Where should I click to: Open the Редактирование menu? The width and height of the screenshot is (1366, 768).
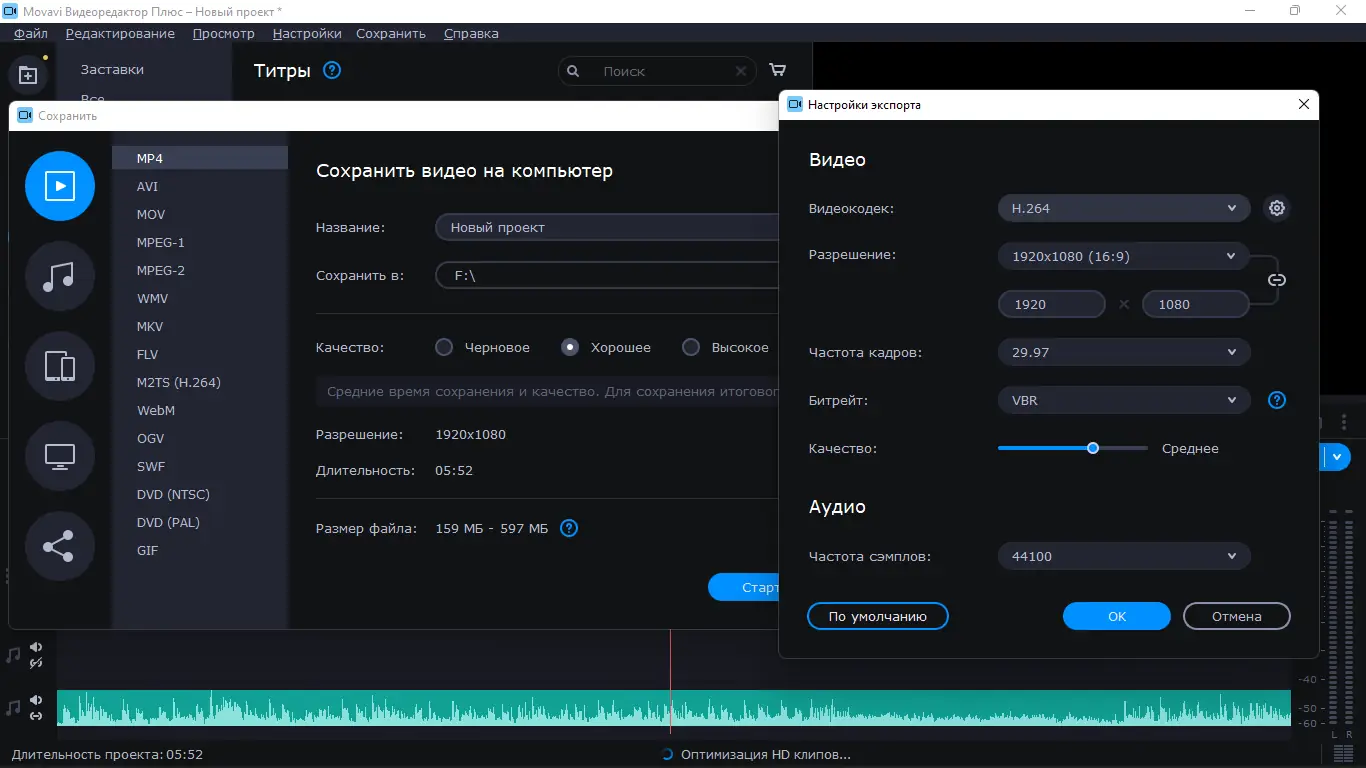[x=120, y=33]
